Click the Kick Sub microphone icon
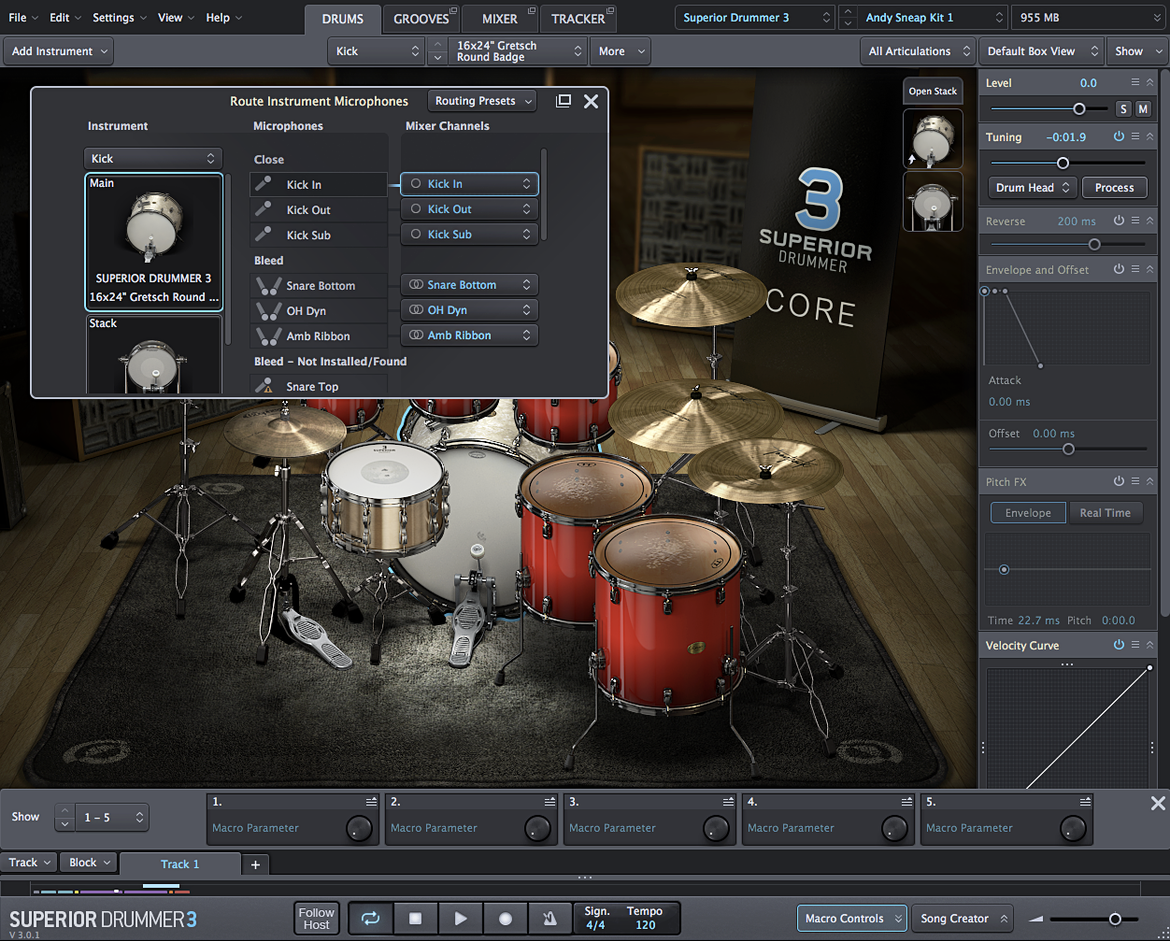This screenshot has width=1170, height=941. (263, 234)
